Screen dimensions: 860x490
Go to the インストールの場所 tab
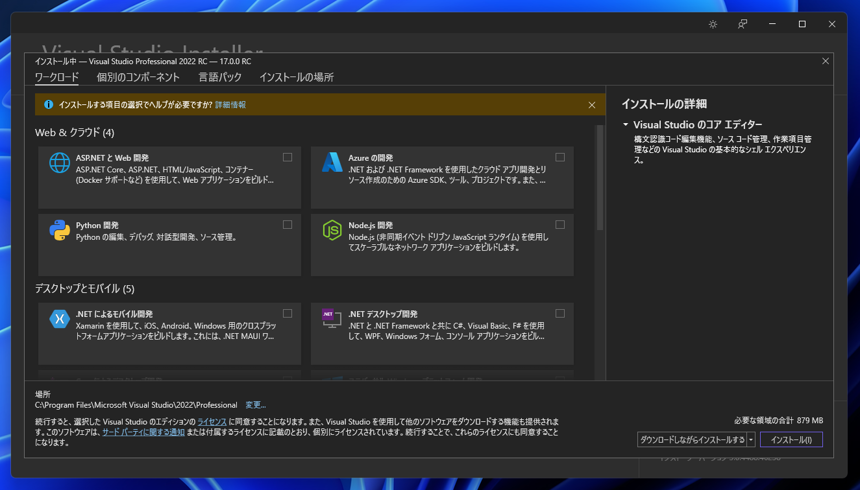click(x=297, y=77)
